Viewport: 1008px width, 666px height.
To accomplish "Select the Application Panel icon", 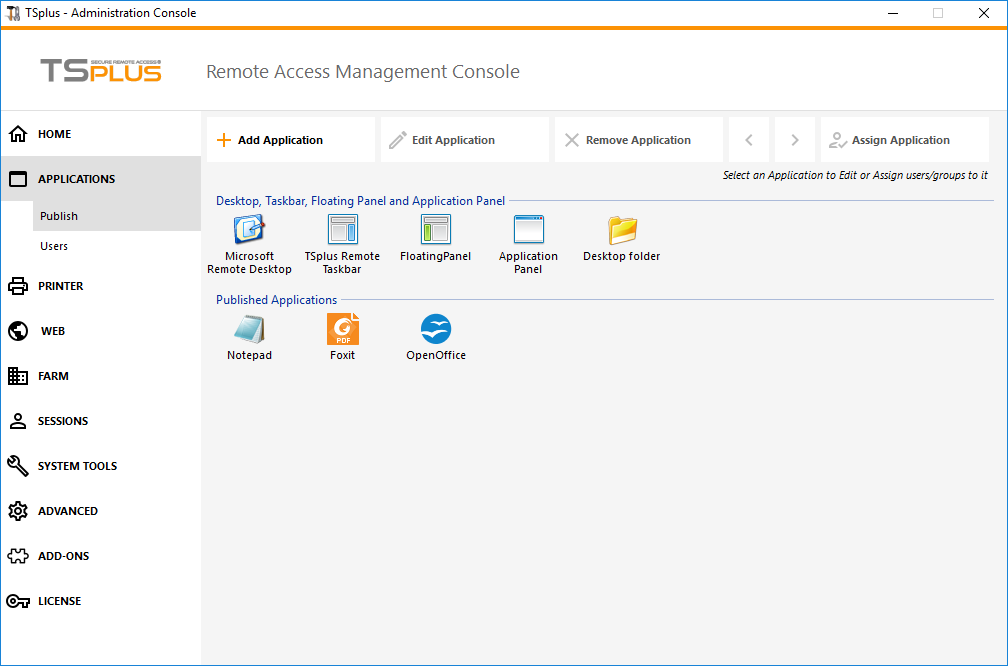I will [528, 232].
